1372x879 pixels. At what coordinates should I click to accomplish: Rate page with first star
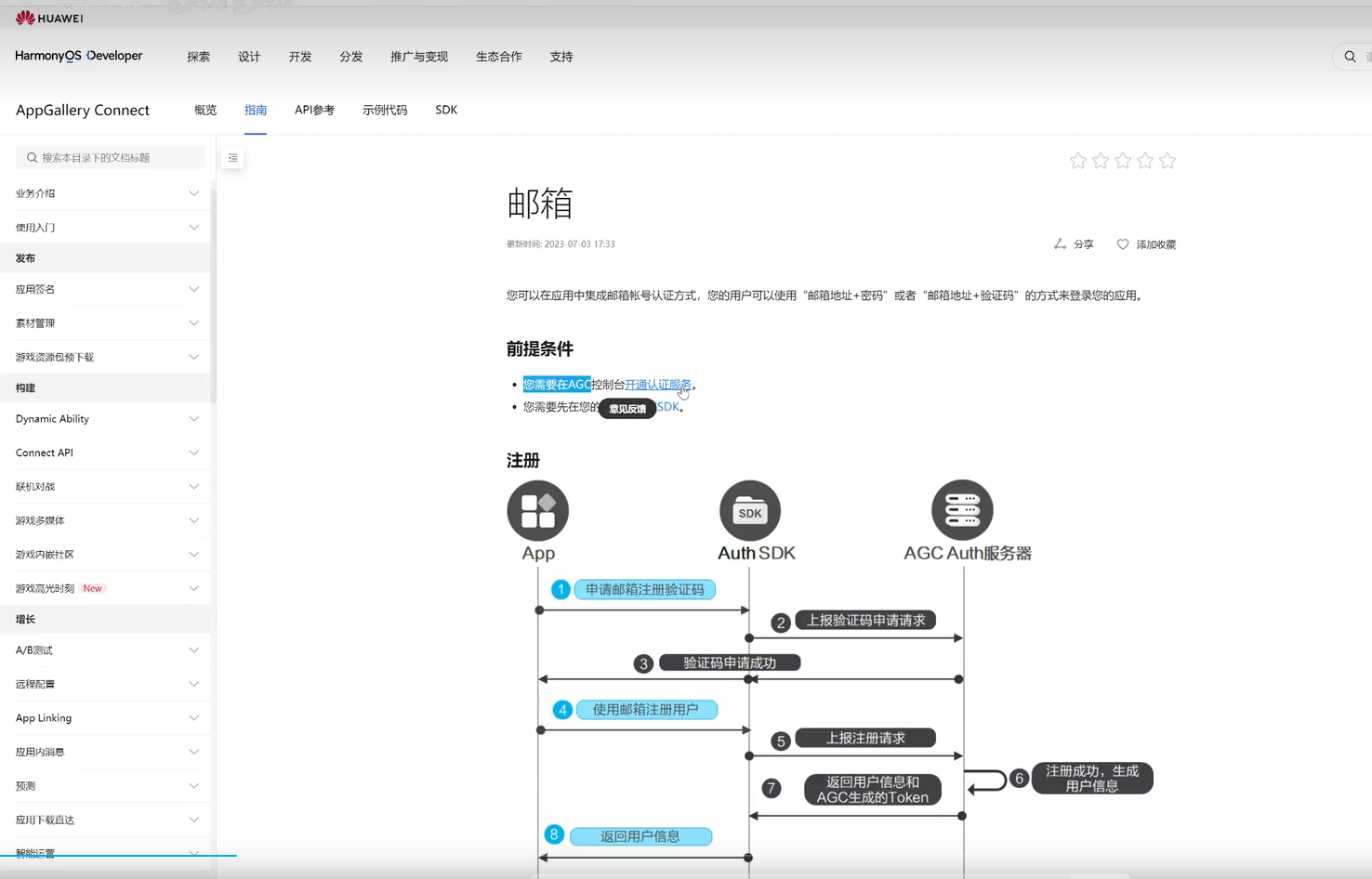[x=1078, y=161]
